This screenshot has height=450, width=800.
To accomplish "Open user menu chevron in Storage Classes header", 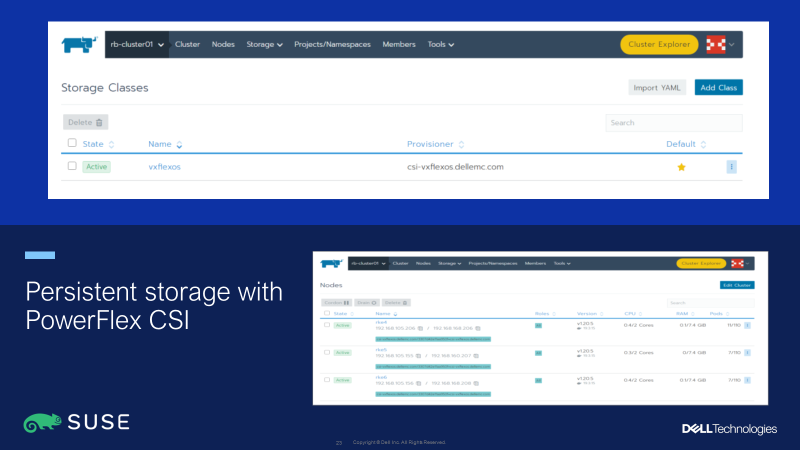I will coord(732,44).
